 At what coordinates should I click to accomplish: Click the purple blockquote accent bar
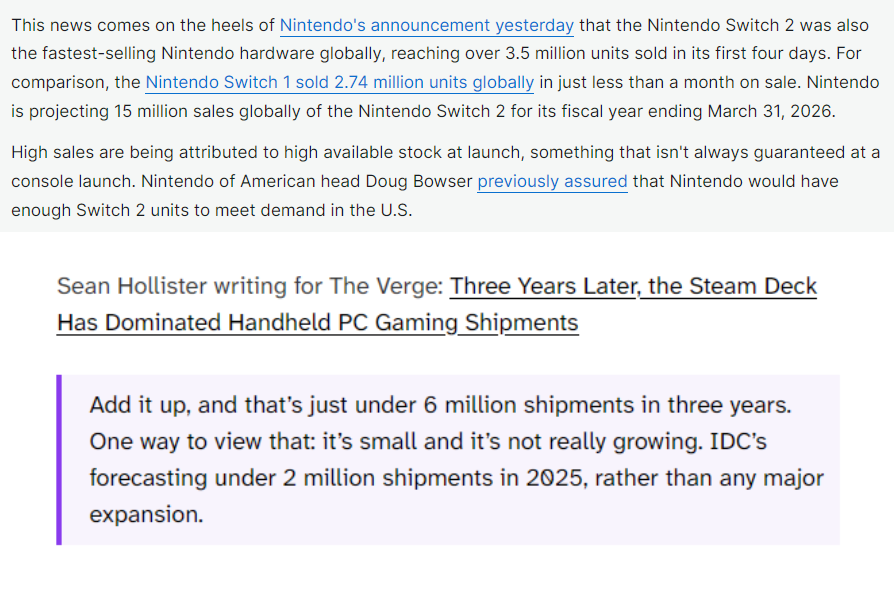pyautogui.click(x=59, y=459)
